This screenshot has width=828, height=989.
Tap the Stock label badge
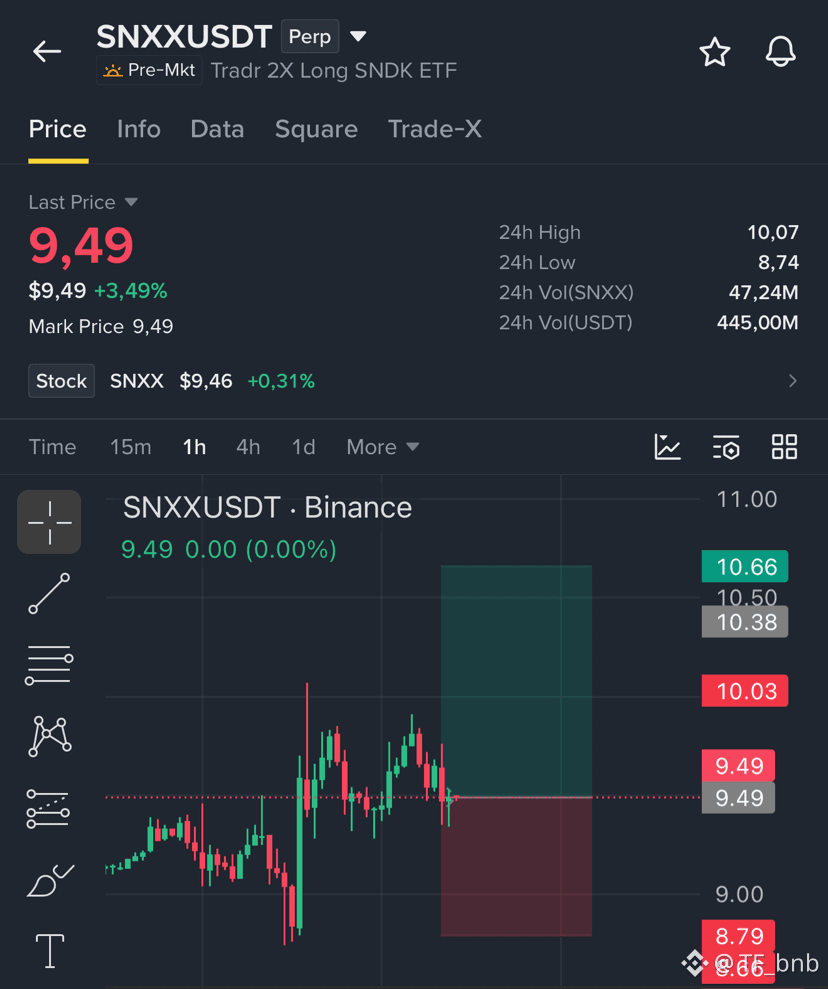pos(61,381)
